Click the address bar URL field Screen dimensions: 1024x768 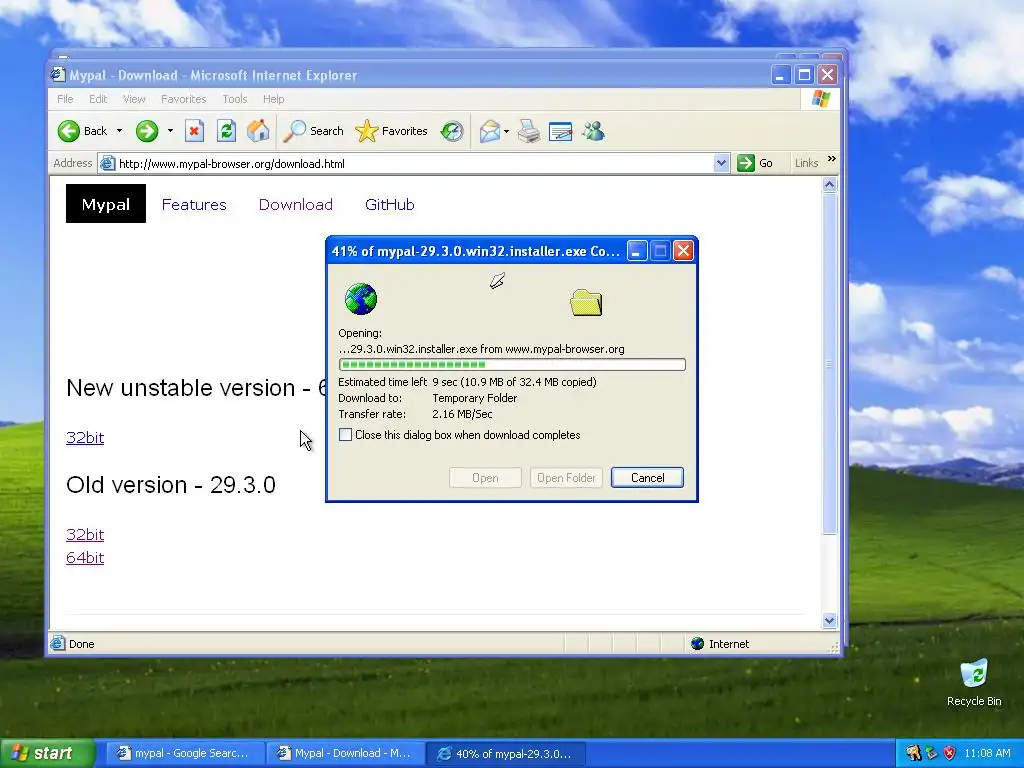[414, 163]
